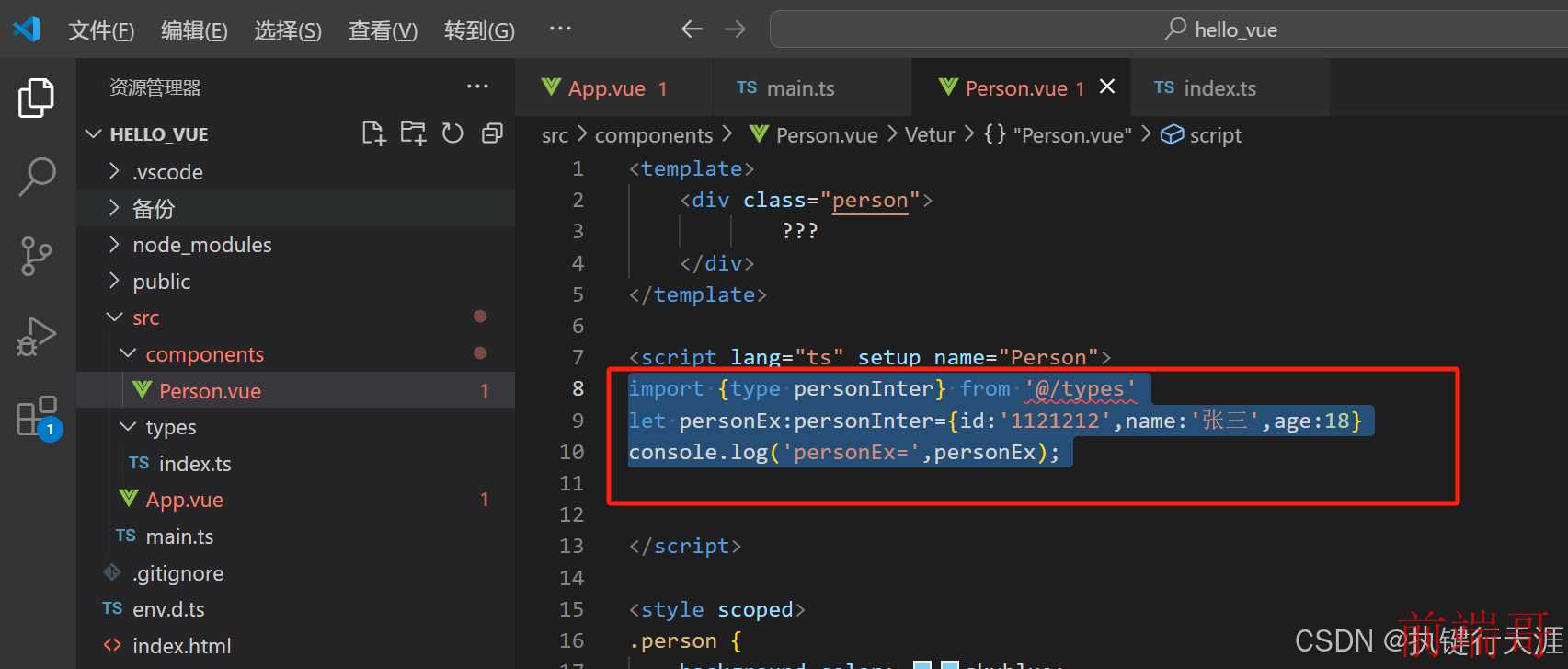Expand the 备份 folder

click(x=295, y=208)
